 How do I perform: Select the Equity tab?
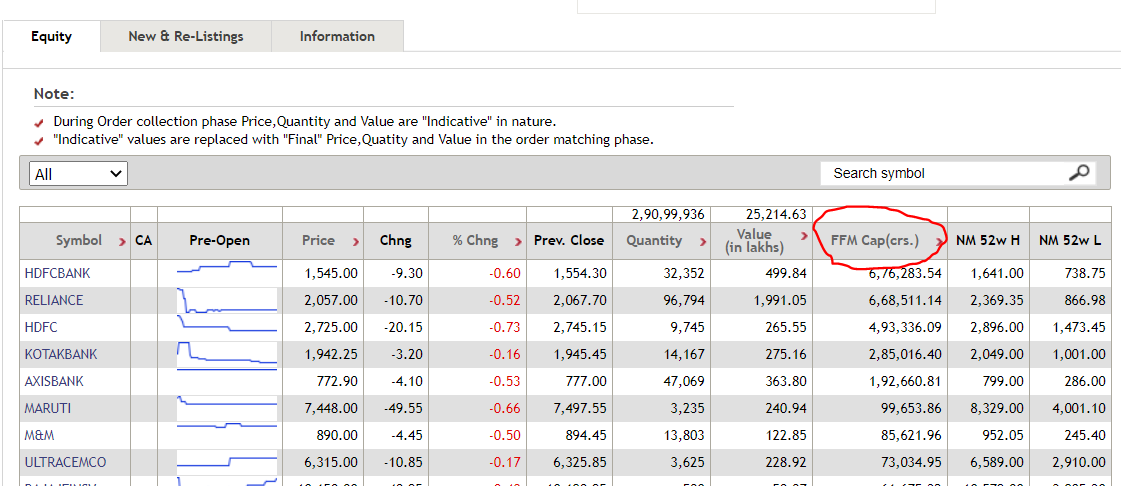[51, 36]
